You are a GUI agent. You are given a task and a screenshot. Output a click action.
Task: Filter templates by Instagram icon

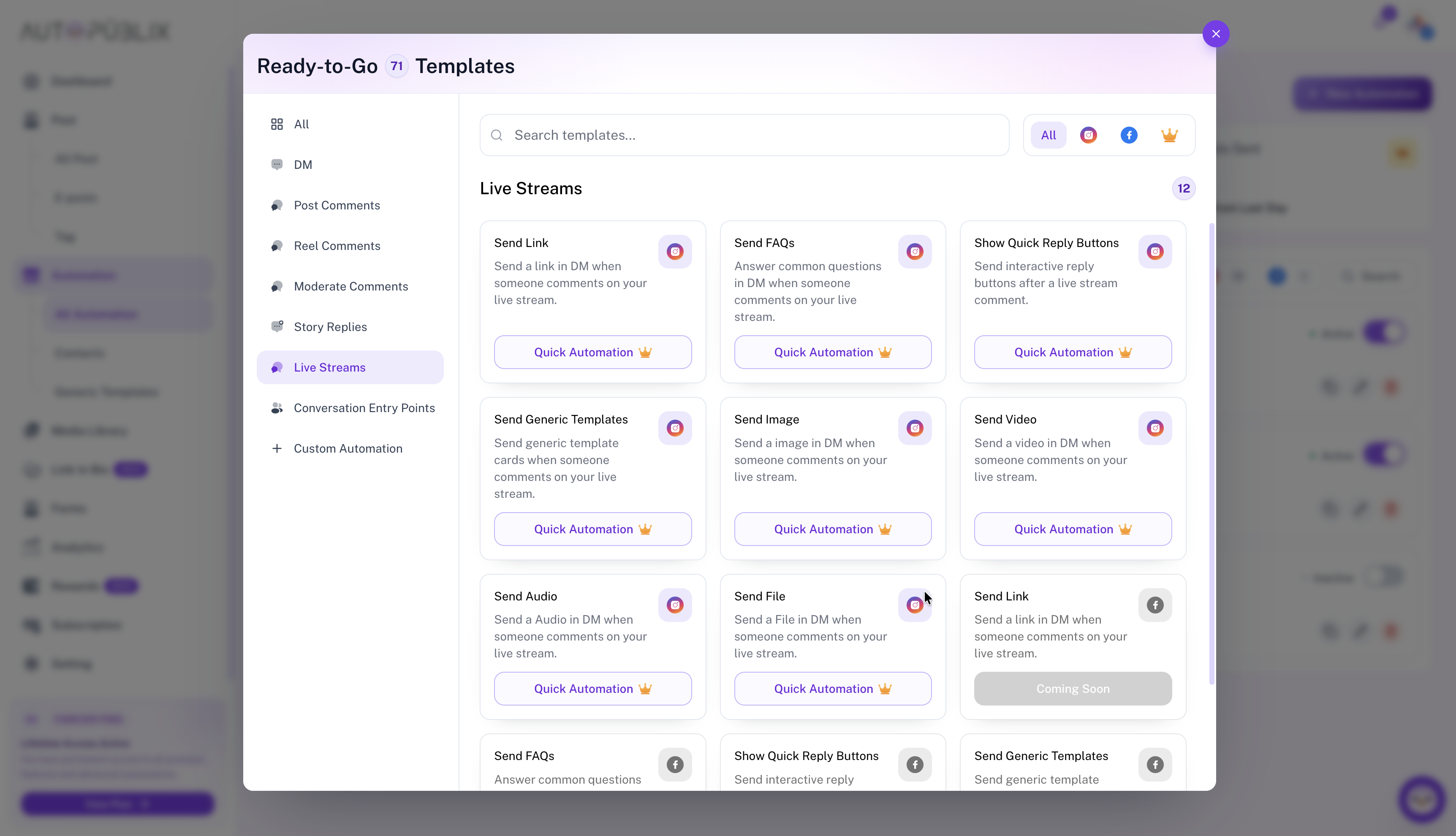[1089, 135]
